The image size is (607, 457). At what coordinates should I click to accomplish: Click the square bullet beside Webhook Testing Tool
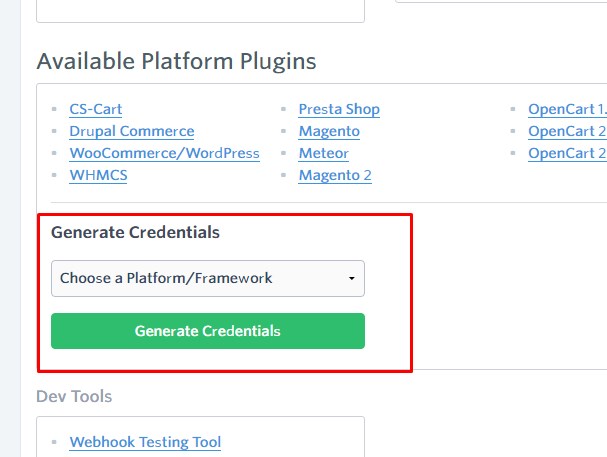click(54, 442)
